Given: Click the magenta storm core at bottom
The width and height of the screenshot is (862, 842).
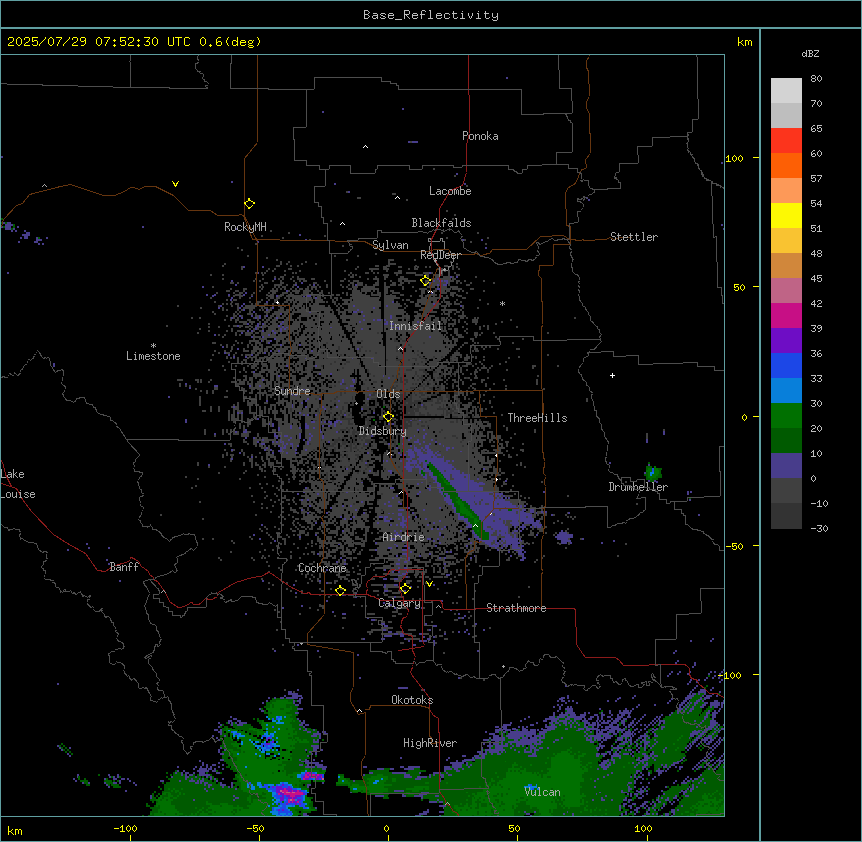Looking at the screenshot, I should pos(289,794).
